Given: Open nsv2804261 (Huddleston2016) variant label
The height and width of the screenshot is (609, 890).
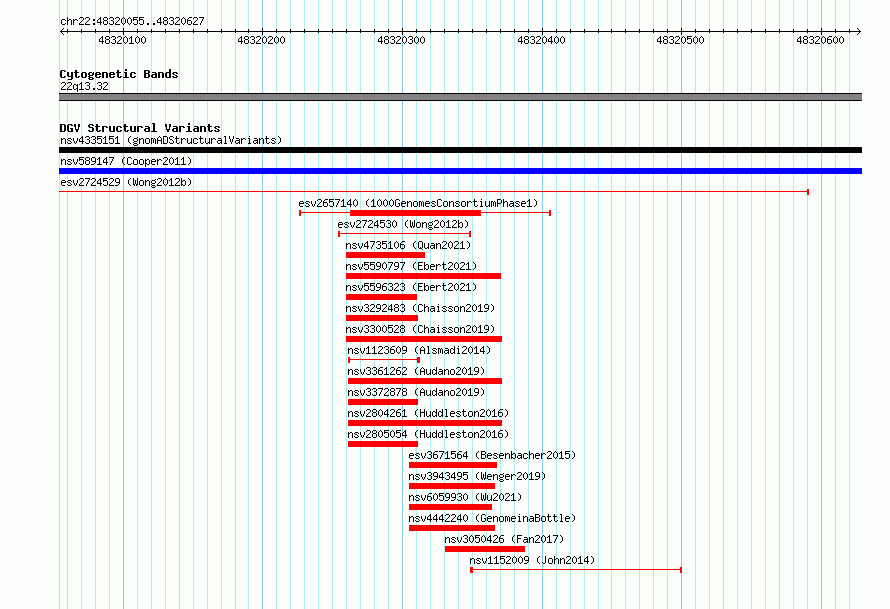Looking at the screenshot, I should pos(428,413).
